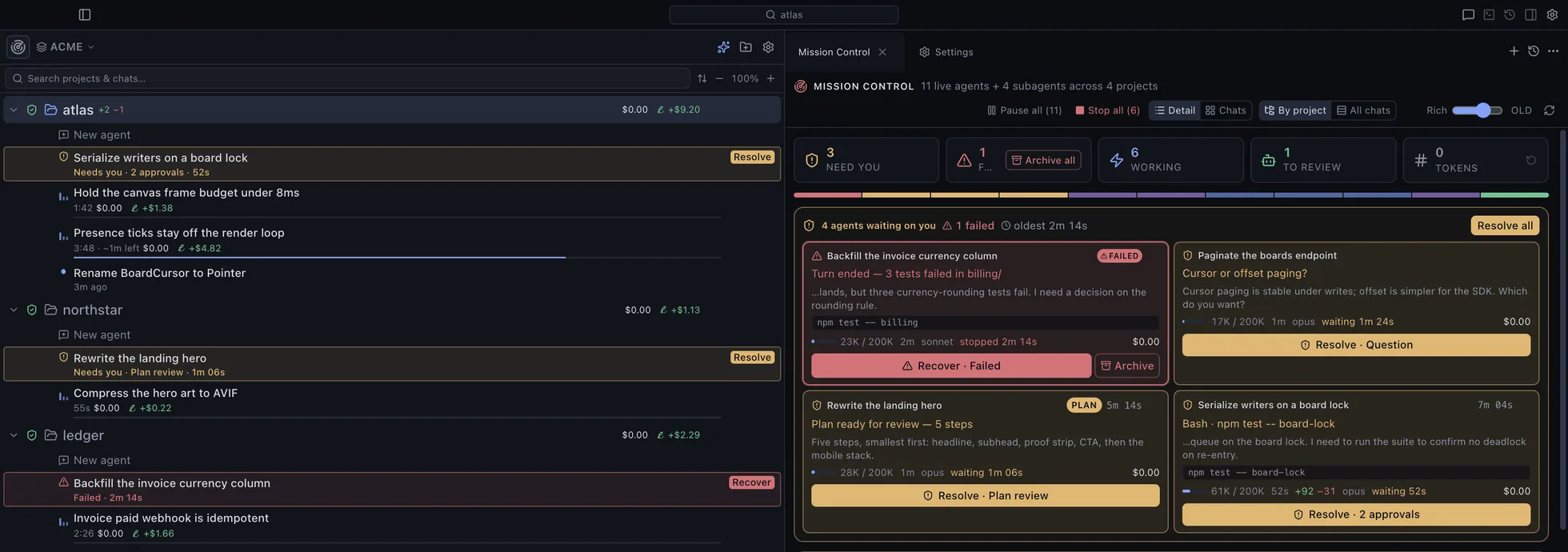The width and height of the screenshot is (1568, 552).
Task: Switch to Detail view mode
Action: click(x=1174, y=110)
